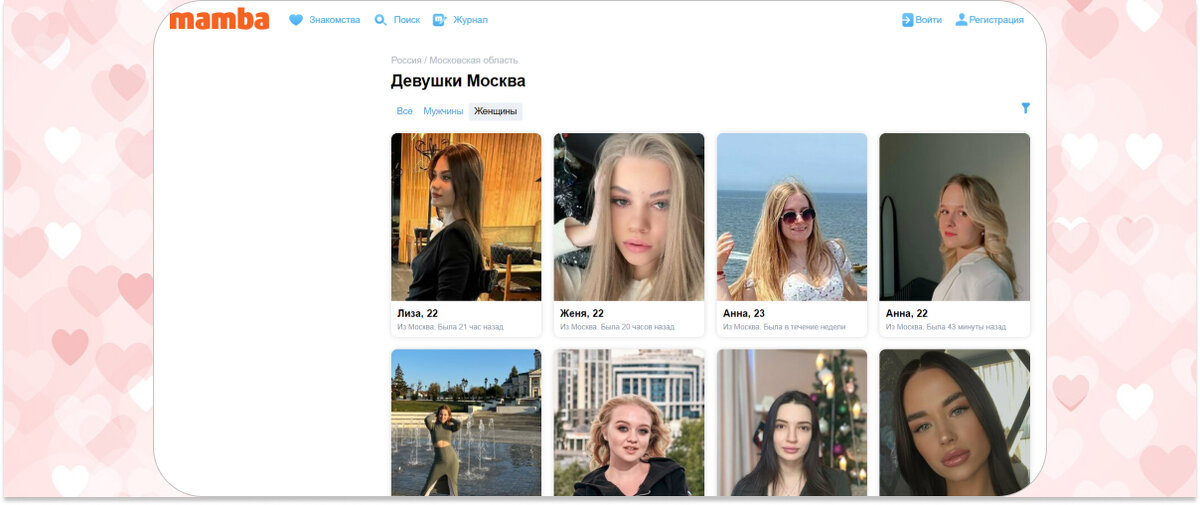Open the filter funnel icon
Viewport: 1200px width, 505px height.
[x=1025, y=108]
